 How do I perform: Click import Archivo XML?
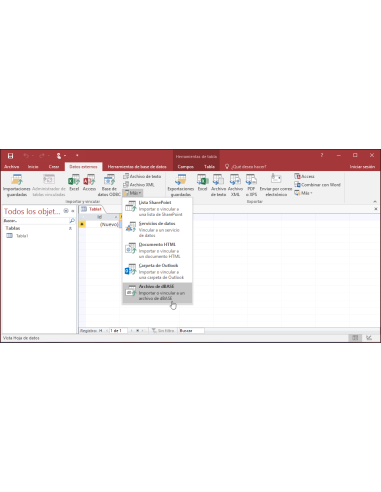[139, 185]
